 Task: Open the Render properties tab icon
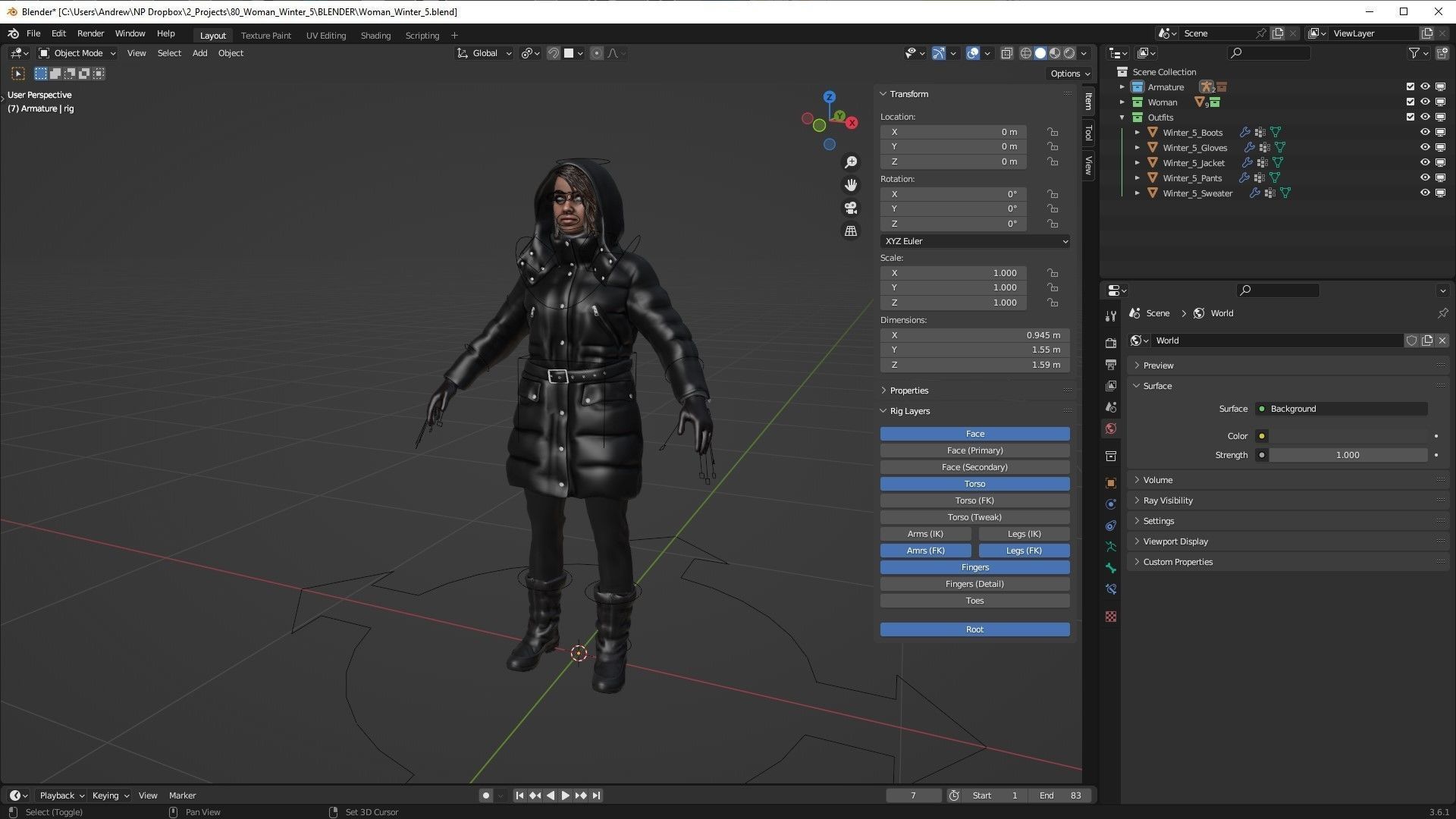pos(1111,343)
